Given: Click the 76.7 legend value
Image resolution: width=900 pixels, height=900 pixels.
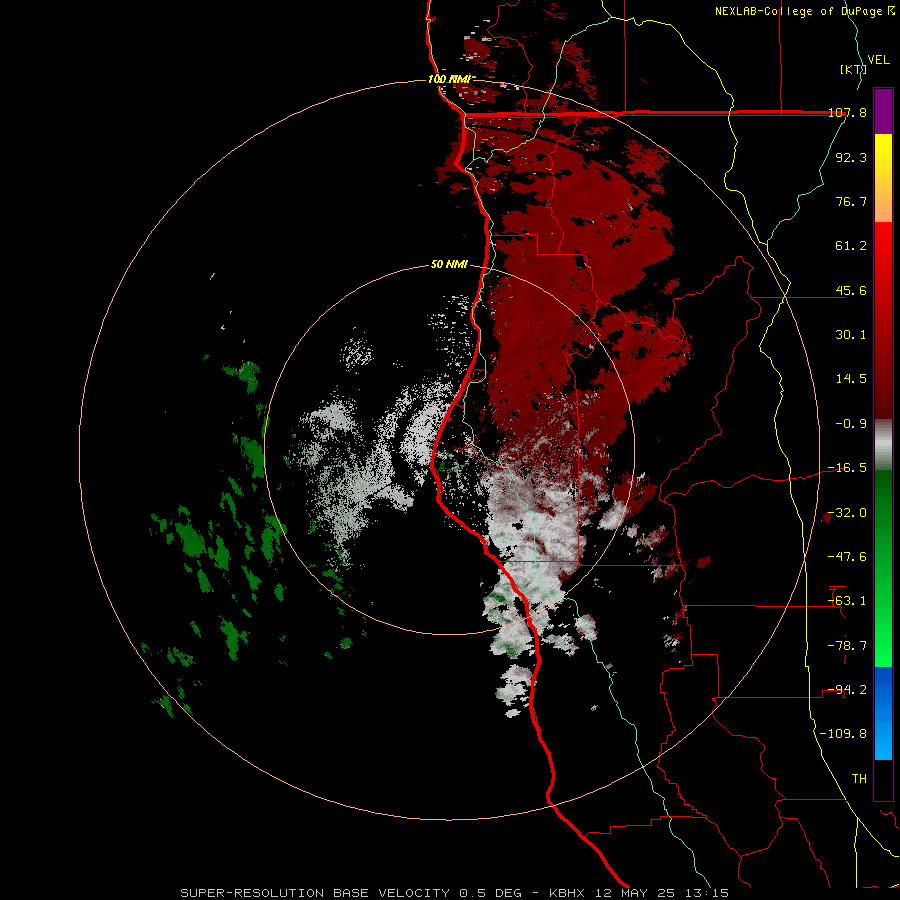Looking at the screenshot, I should click(851, 201).
